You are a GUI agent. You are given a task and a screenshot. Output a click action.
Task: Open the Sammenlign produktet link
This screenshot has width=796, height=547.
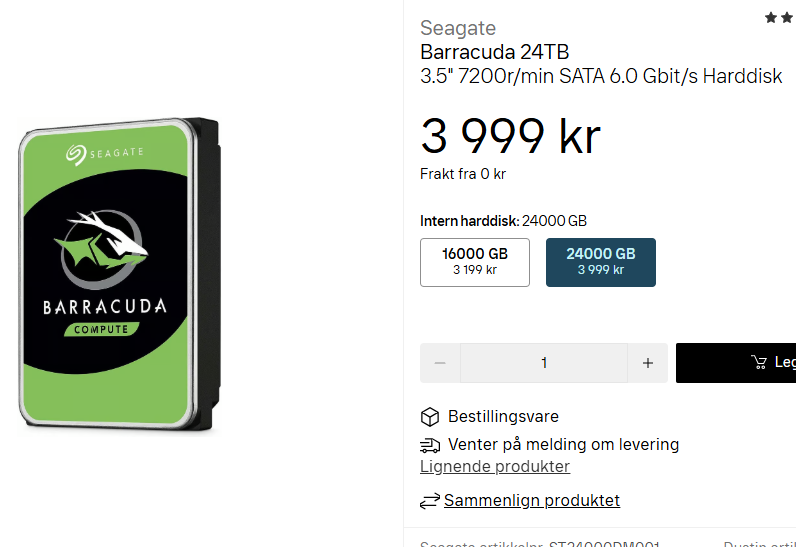click(532, 500)
